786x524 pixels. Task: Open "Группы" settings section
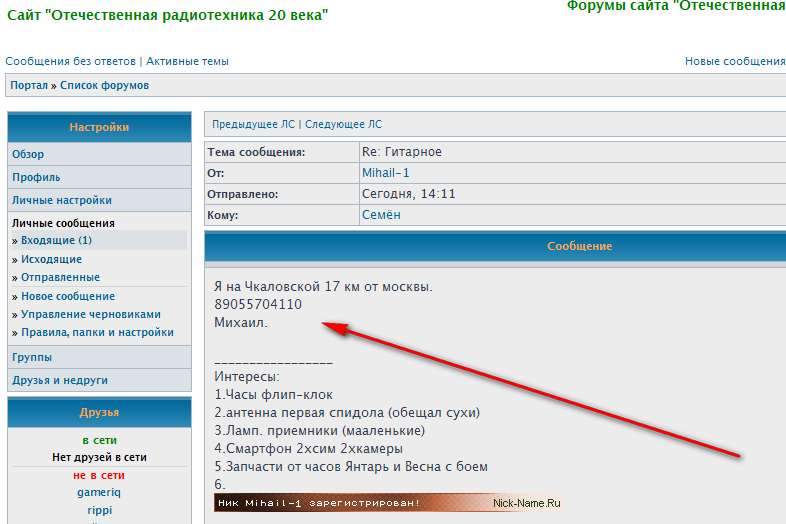click(32, 358)
